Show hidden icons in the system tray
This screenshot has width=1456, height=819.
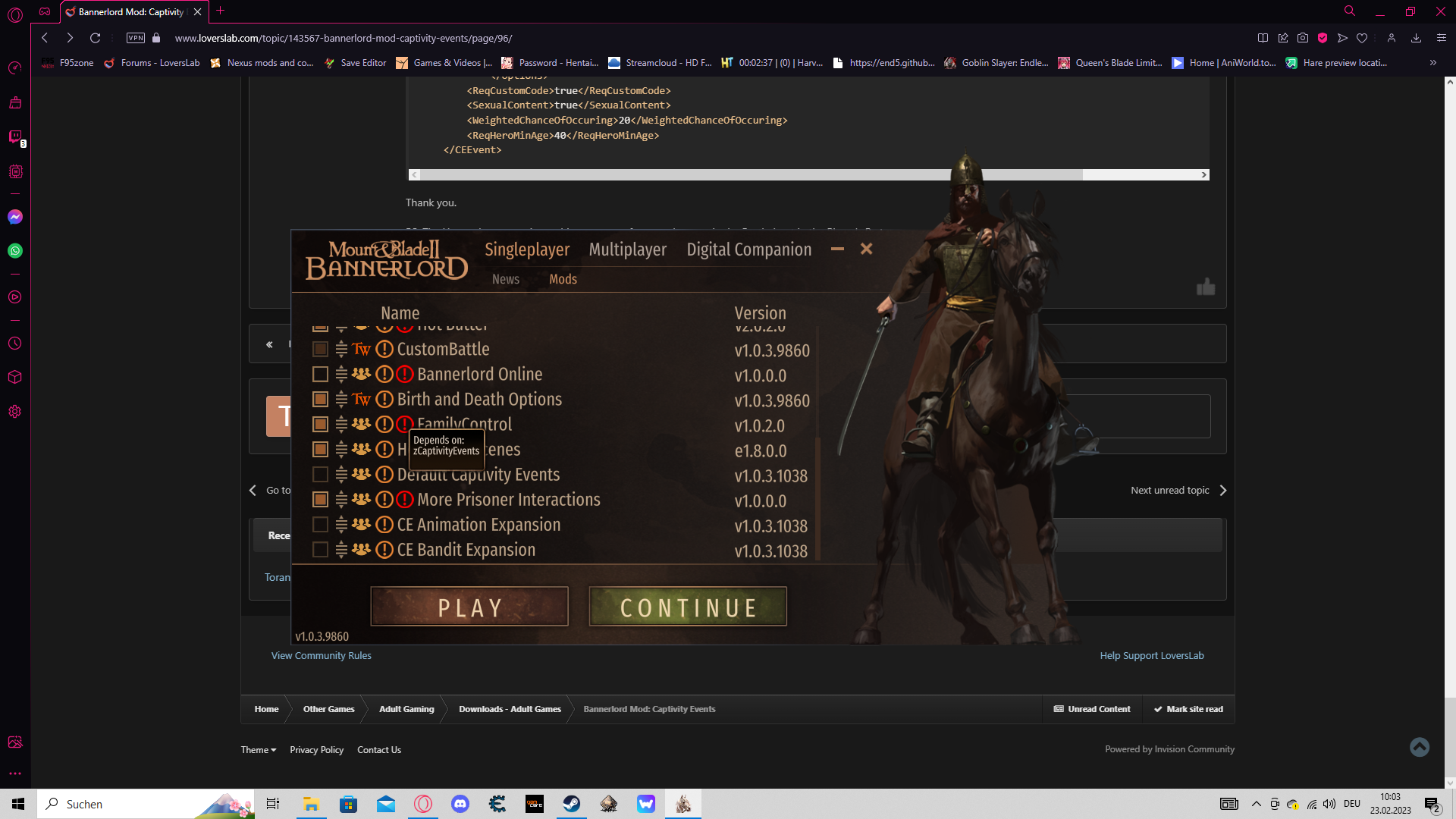coord(1255,804)
